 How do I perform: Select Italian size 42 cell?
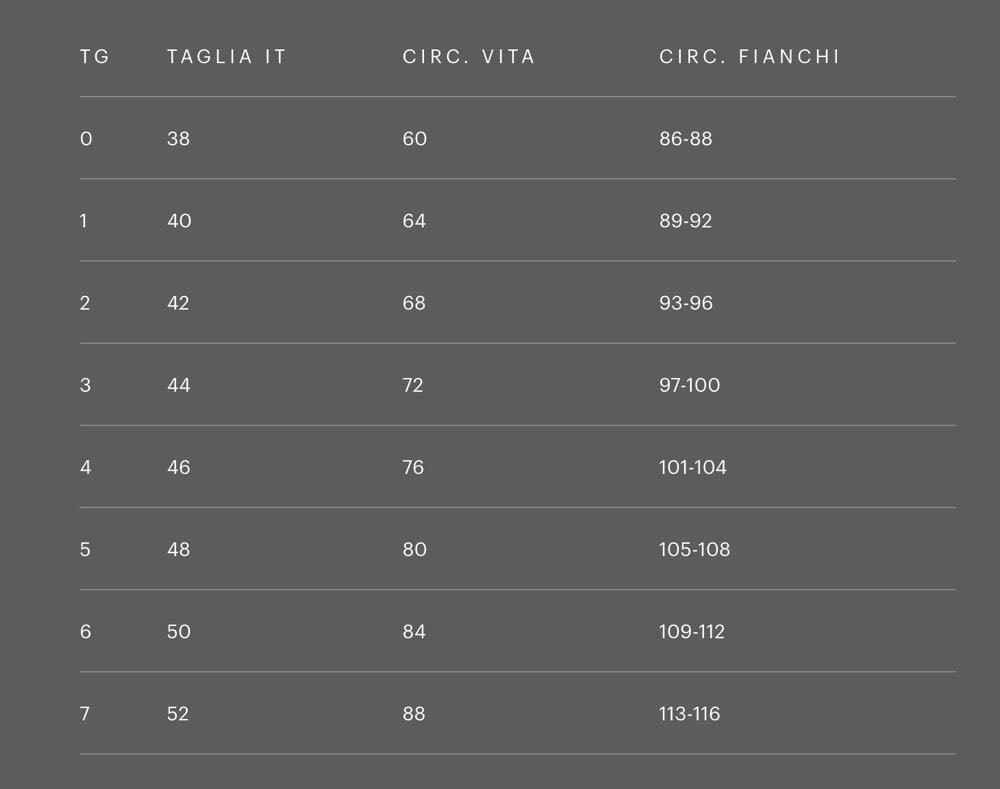(178, 303)
